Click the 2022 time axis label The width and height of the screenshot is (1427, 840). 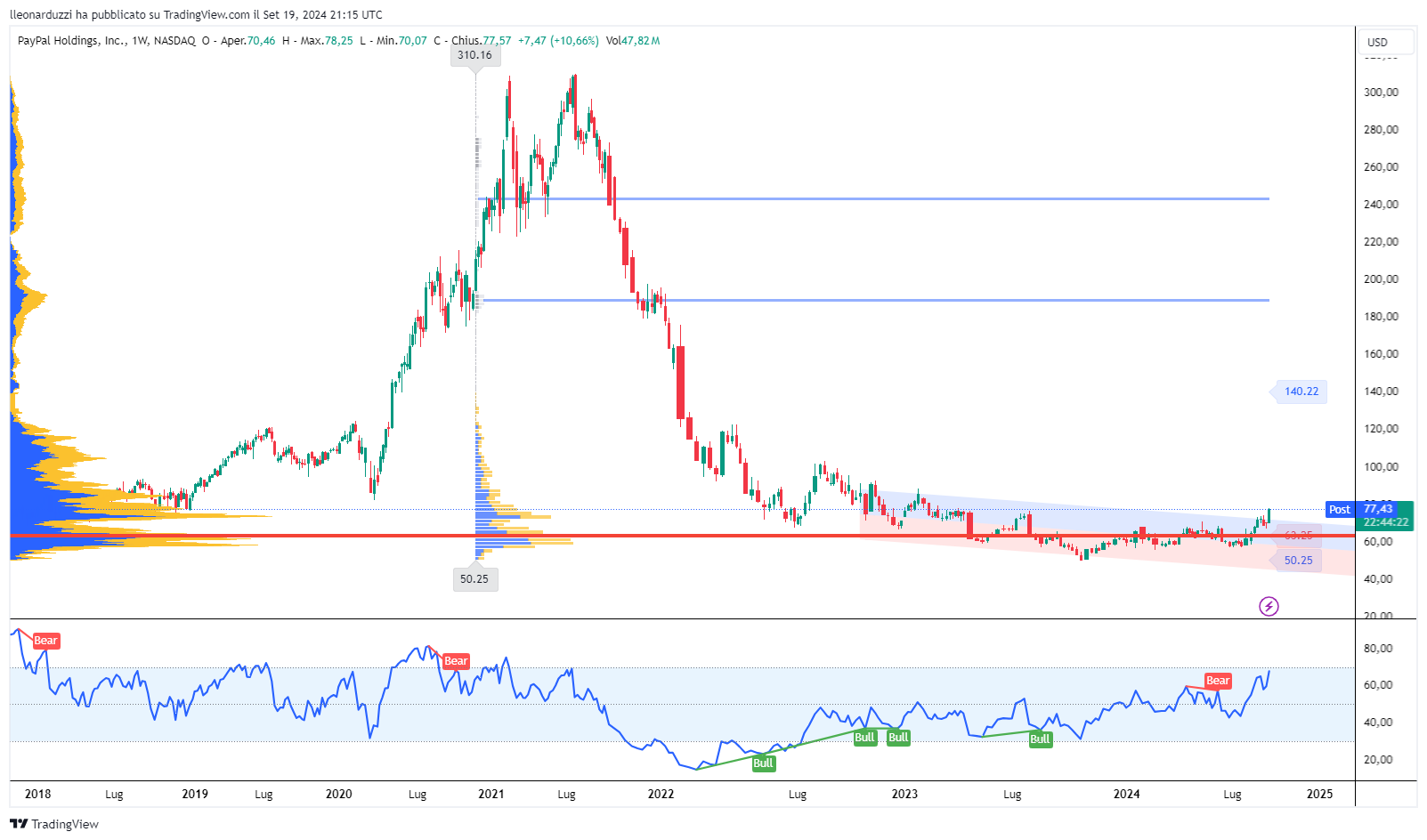661,794
